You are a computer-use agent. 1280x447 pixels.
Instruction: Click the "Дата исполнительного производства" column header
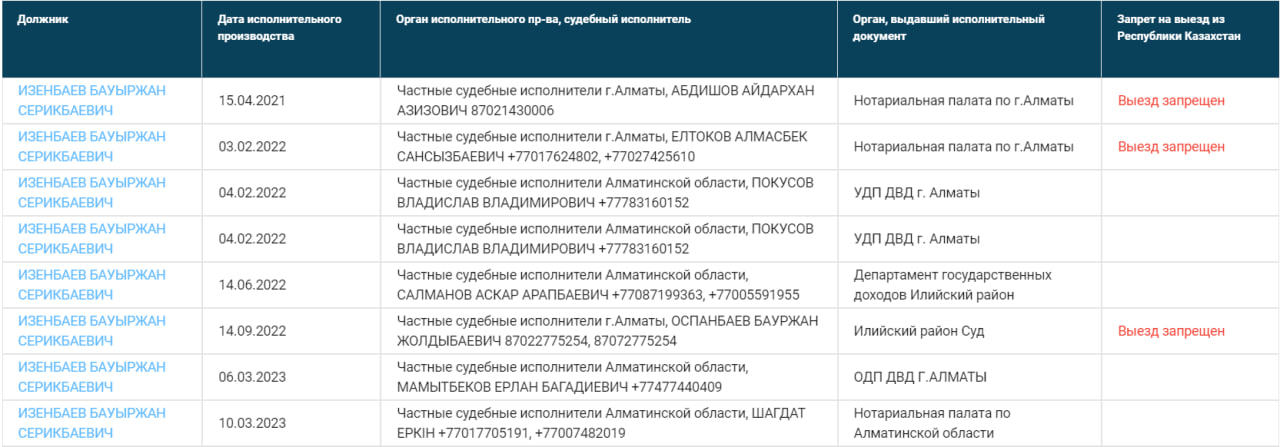(279, 27)
